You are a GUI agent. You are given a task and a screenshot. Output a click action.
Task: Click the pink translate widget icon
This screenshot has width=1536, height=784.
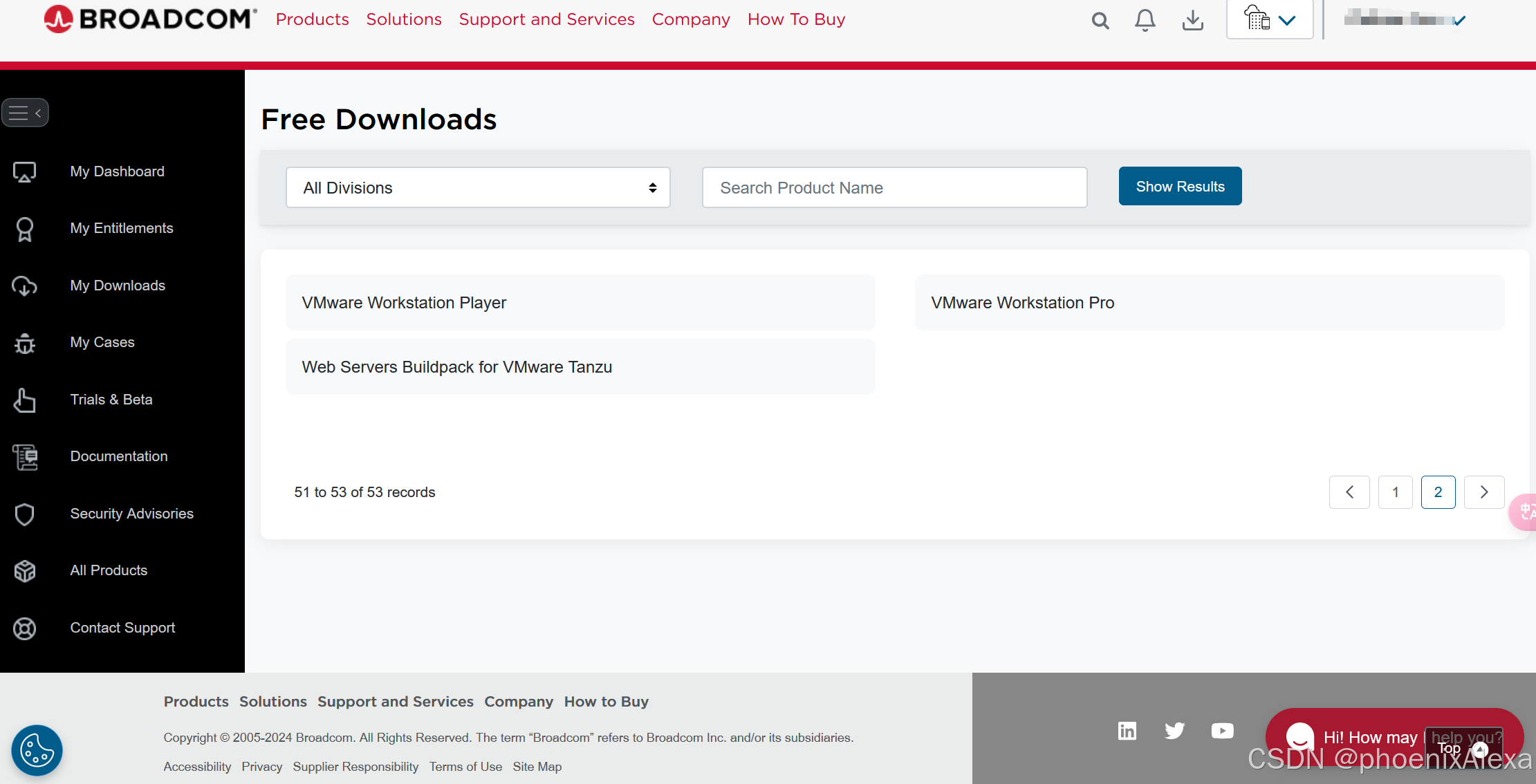(x=1524, y=512)
